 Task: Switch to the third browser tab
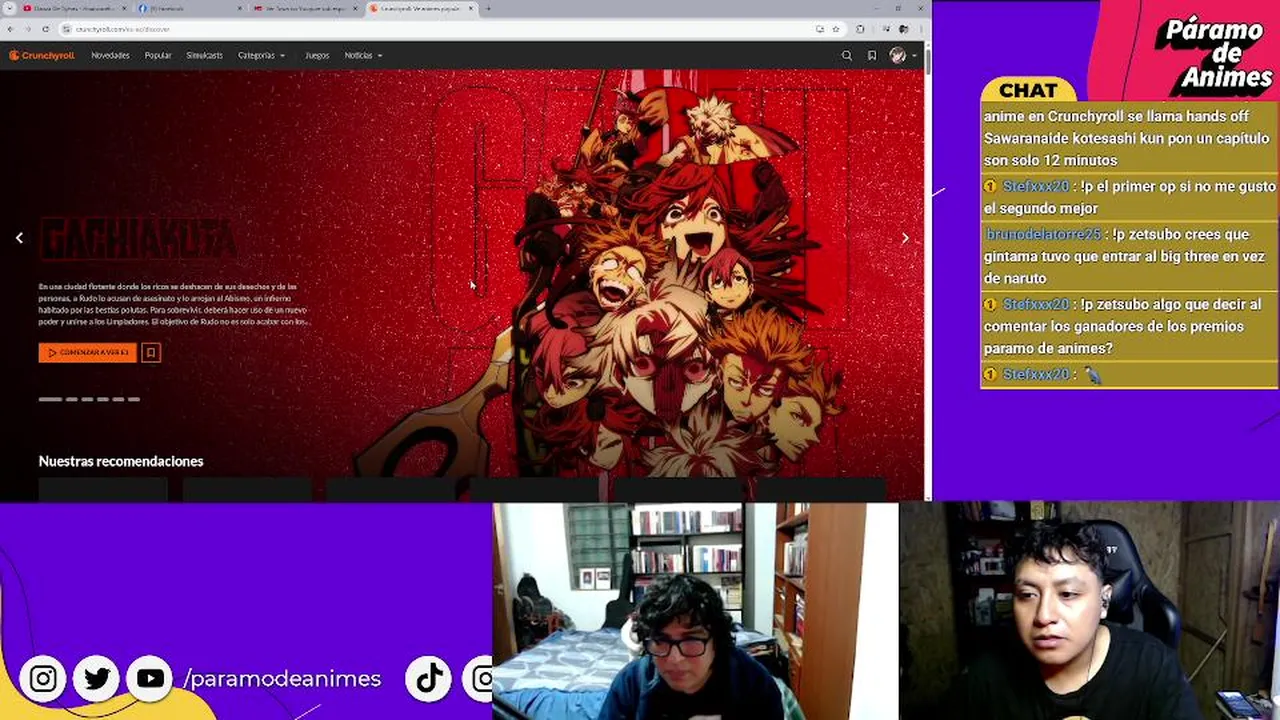[x=306, y=9]
